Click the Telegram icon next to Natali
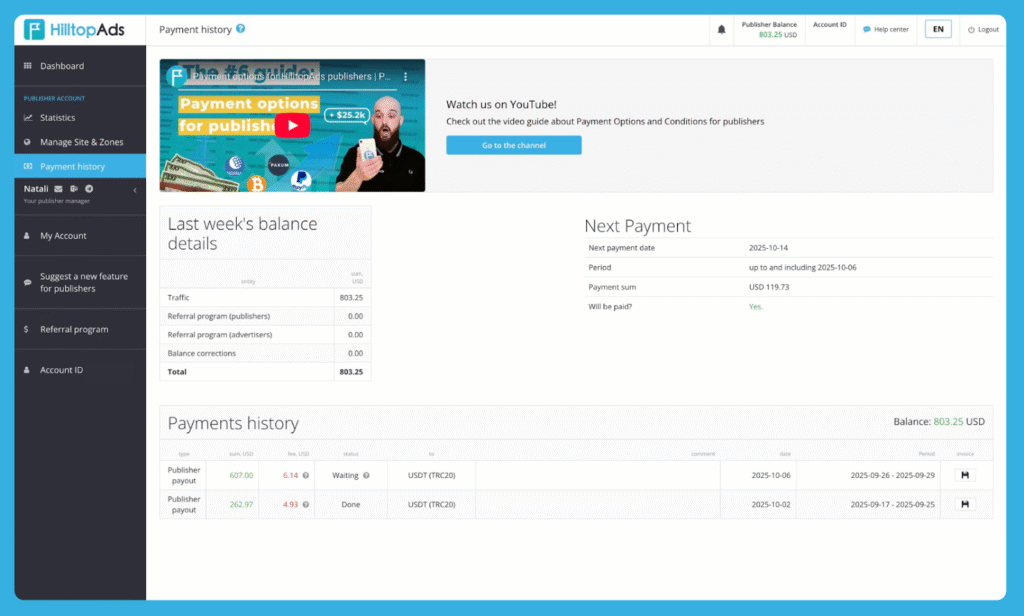1024x616 pixels. pos(89,188)
